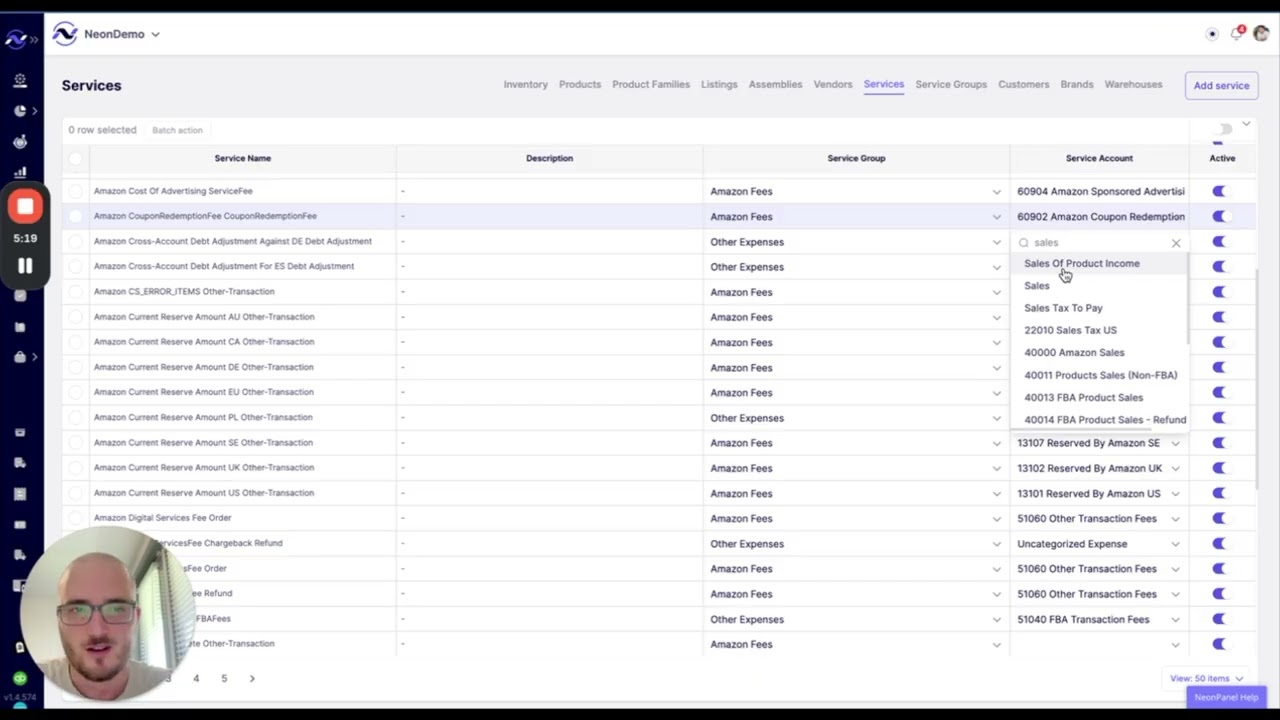Expand the 13107 Reserved By Amazon SE account dropdown

(1176, 443)
